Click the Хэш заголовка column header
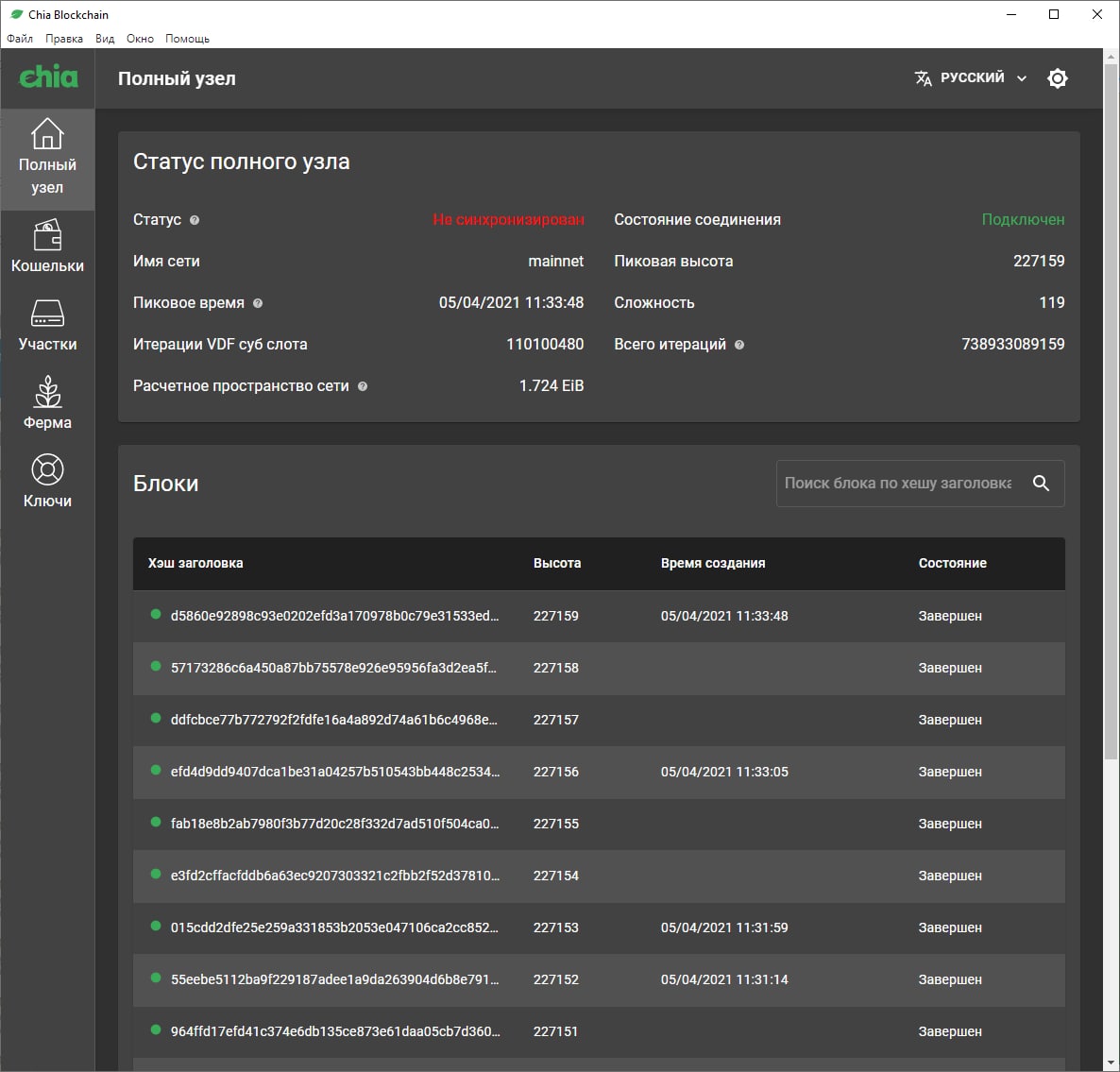The image size is (1120, 1072). pos(195,564)
